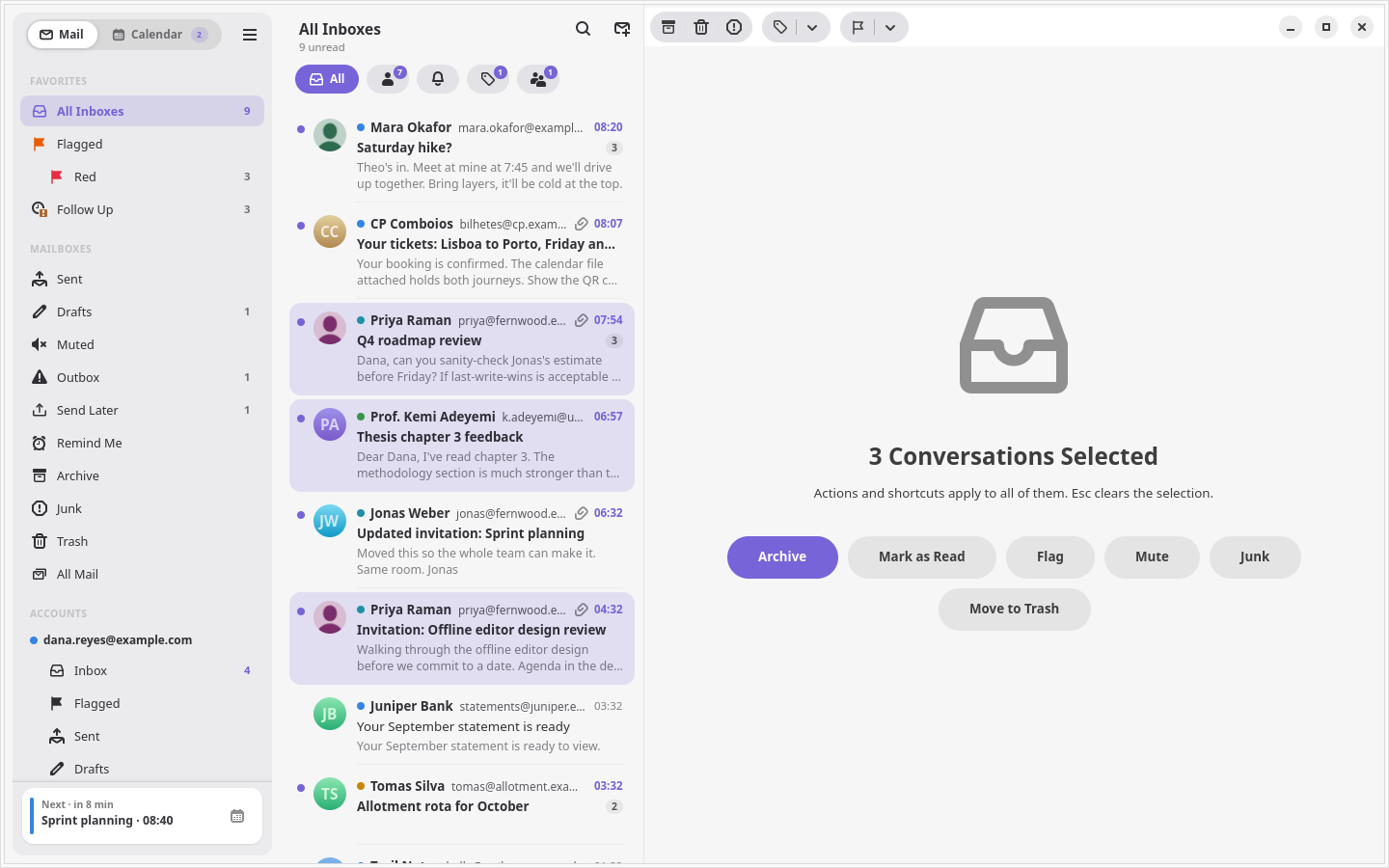Viewport: 1389px width, 868px height.
Task: Switch to the Calendar tab
Action: 159,35
